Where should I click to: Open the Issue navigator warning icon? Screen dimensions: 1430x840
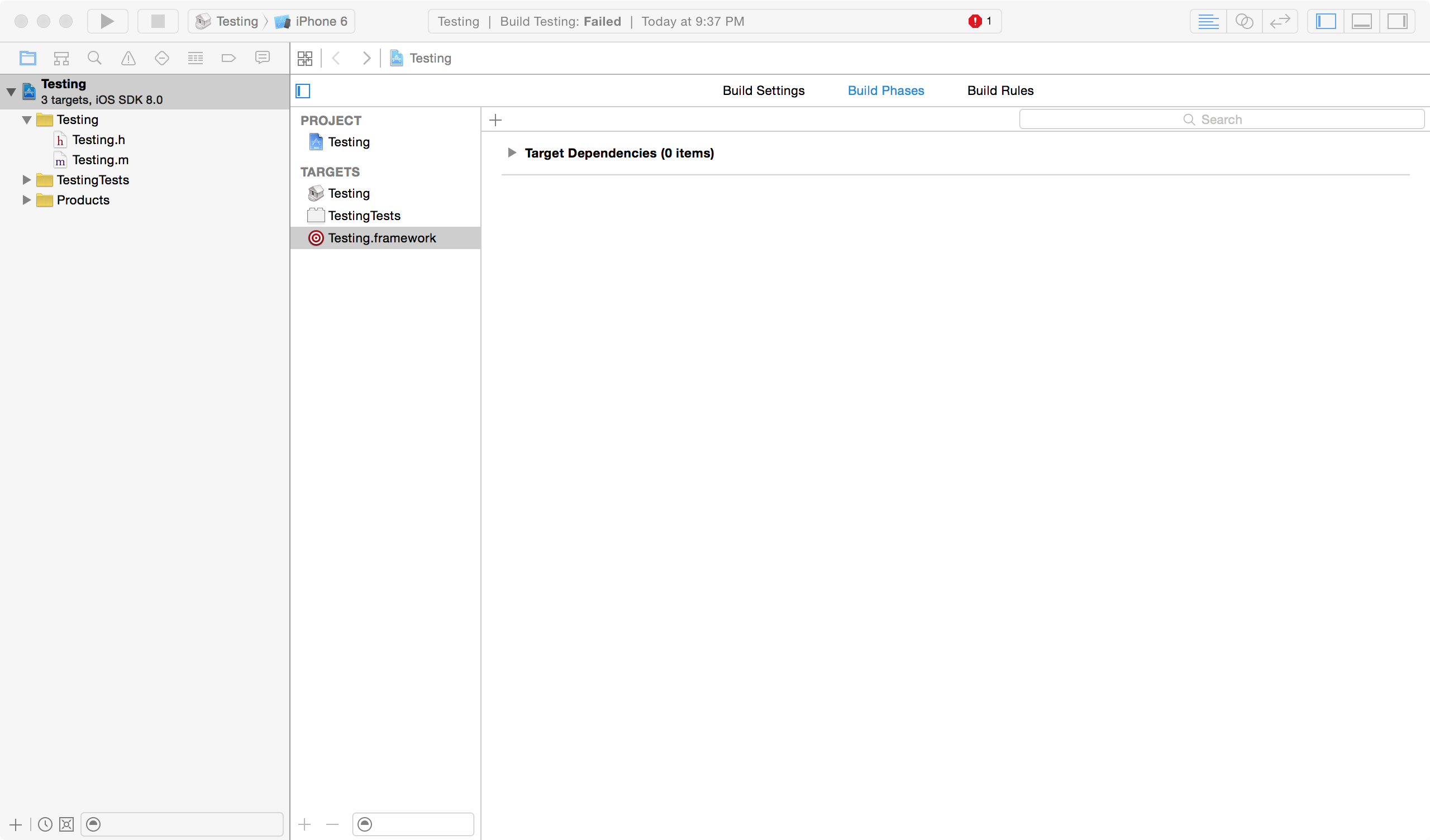(x=128, y=58)
